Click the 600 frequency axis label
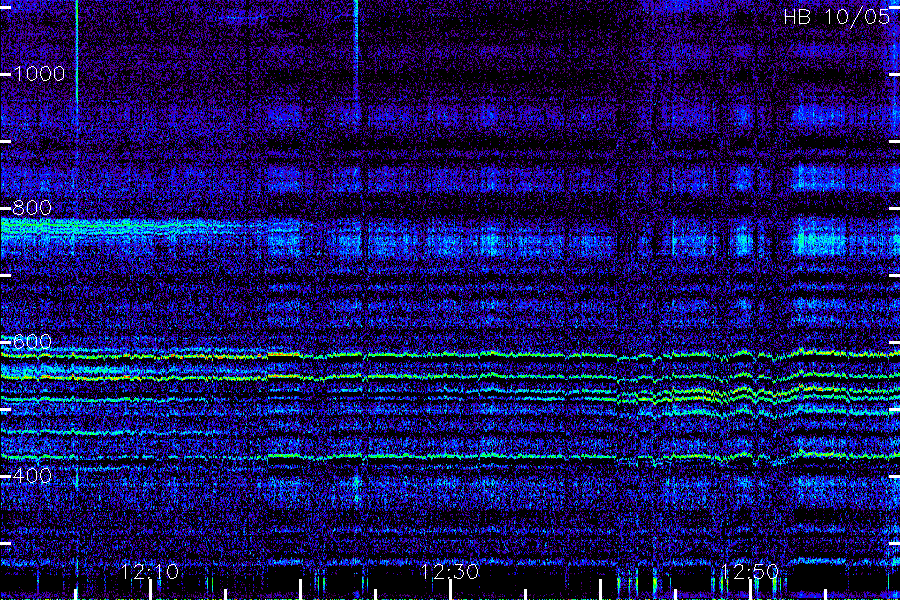 click(x=32, y=342)
